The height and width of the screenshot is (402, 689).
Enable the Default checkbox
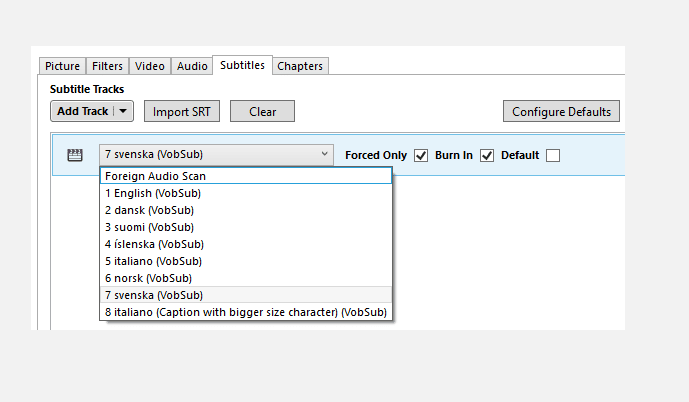point(553,155)
